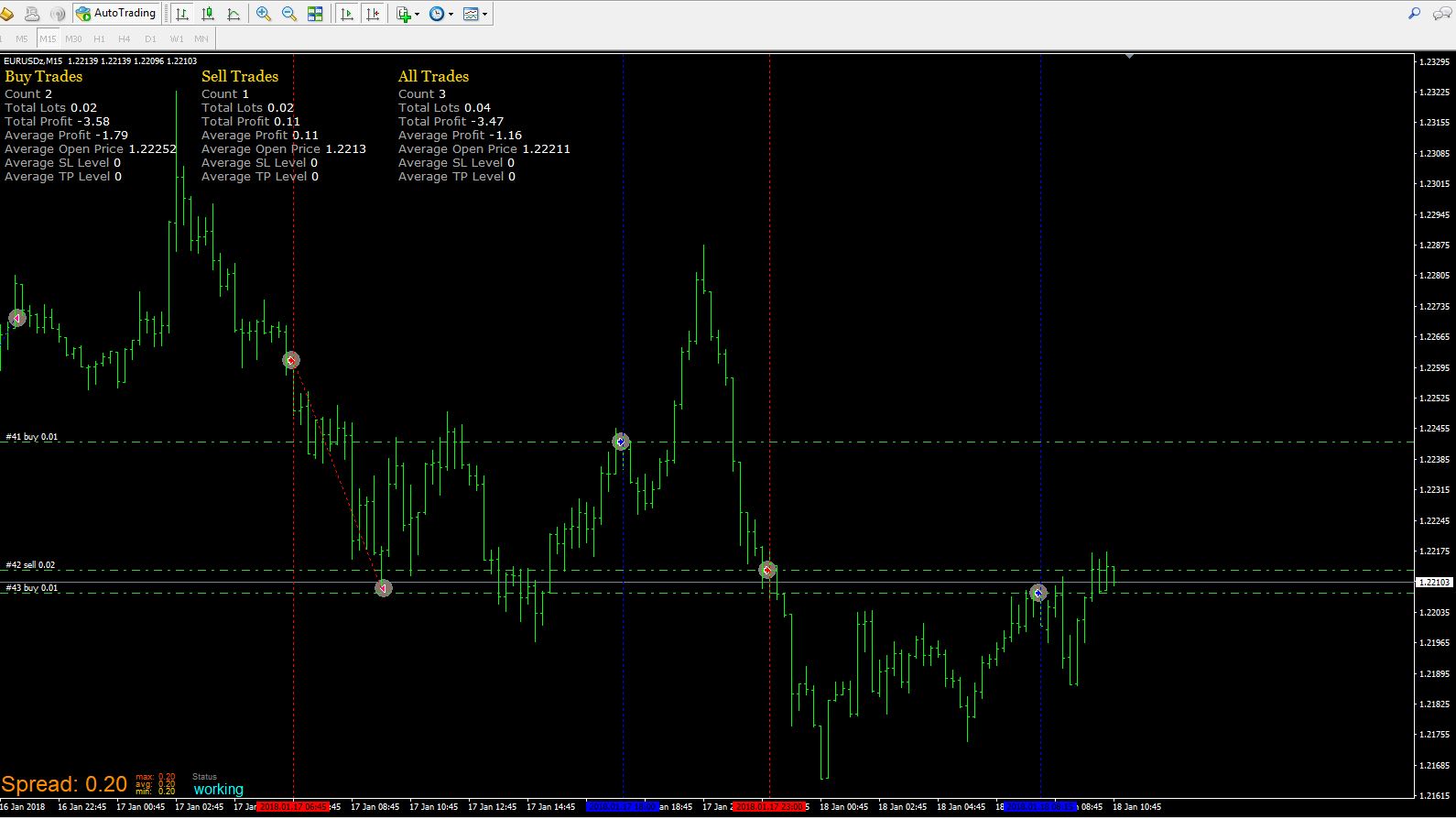This screenshot has height=819, width=1456.
Task: Click the working status text
Action: [x=218, y=789]
